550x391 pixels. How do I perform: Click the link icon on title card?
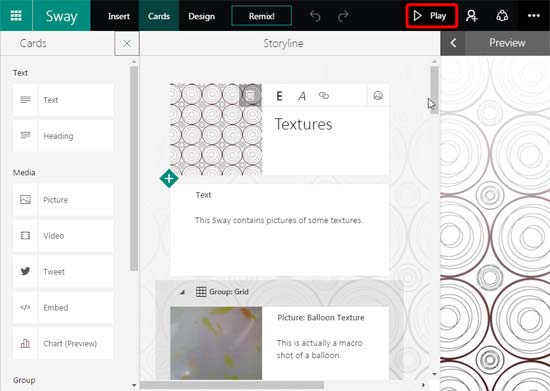click(324, 95)
